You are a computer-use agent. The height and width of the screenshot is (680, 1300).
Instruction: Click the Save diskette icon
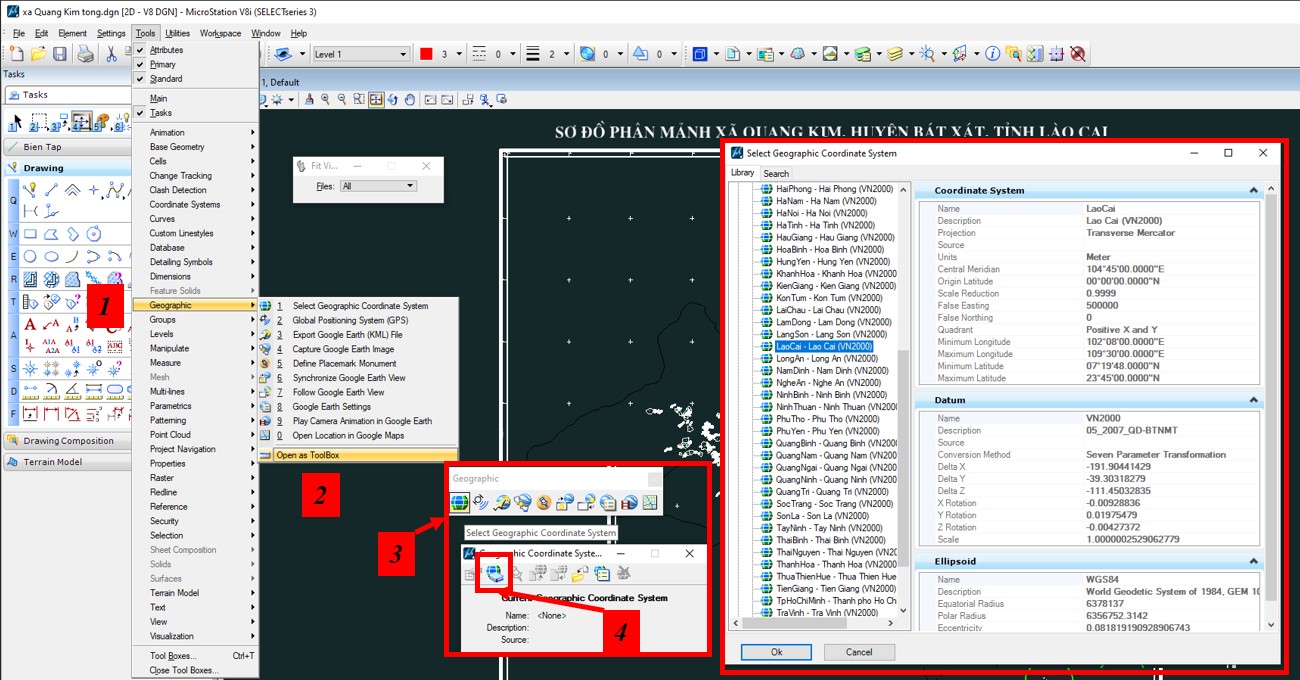(60, 54)
